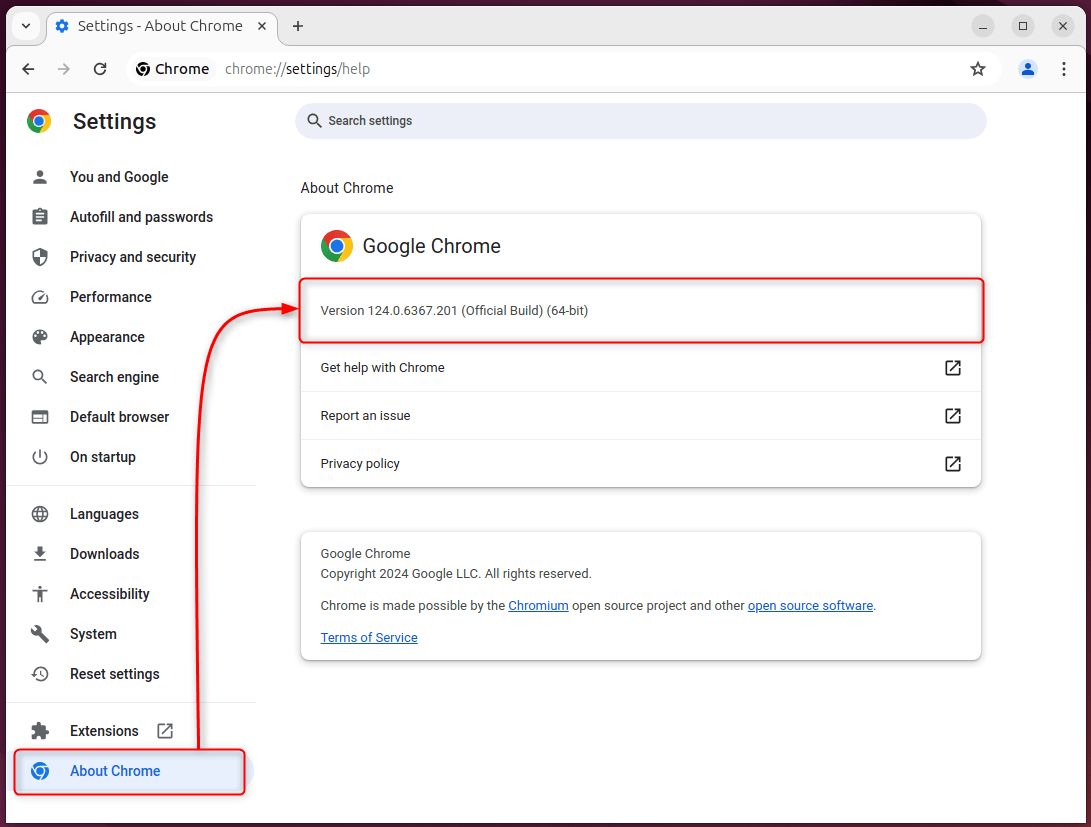Open Downloads settings
This screenshot has height=827, width=1091.
(x=104, y=554)
